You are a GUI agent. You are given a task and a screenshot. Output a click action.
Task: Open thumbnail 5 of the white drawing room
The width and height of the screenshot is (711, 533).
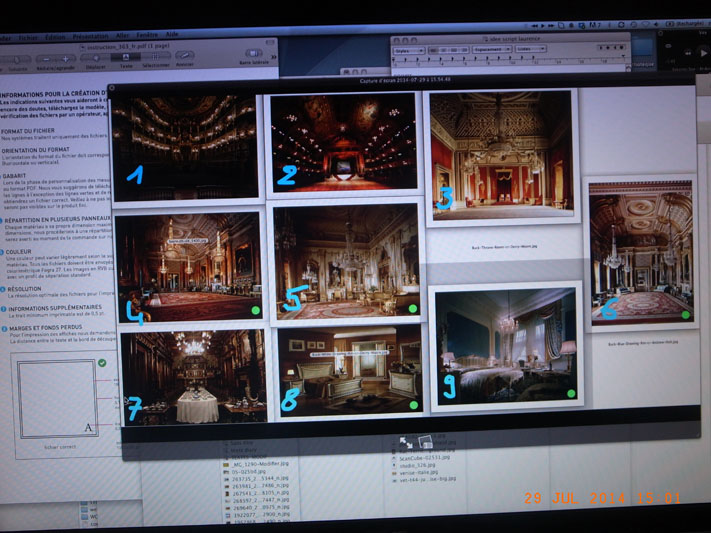click(x=346, y=261)
